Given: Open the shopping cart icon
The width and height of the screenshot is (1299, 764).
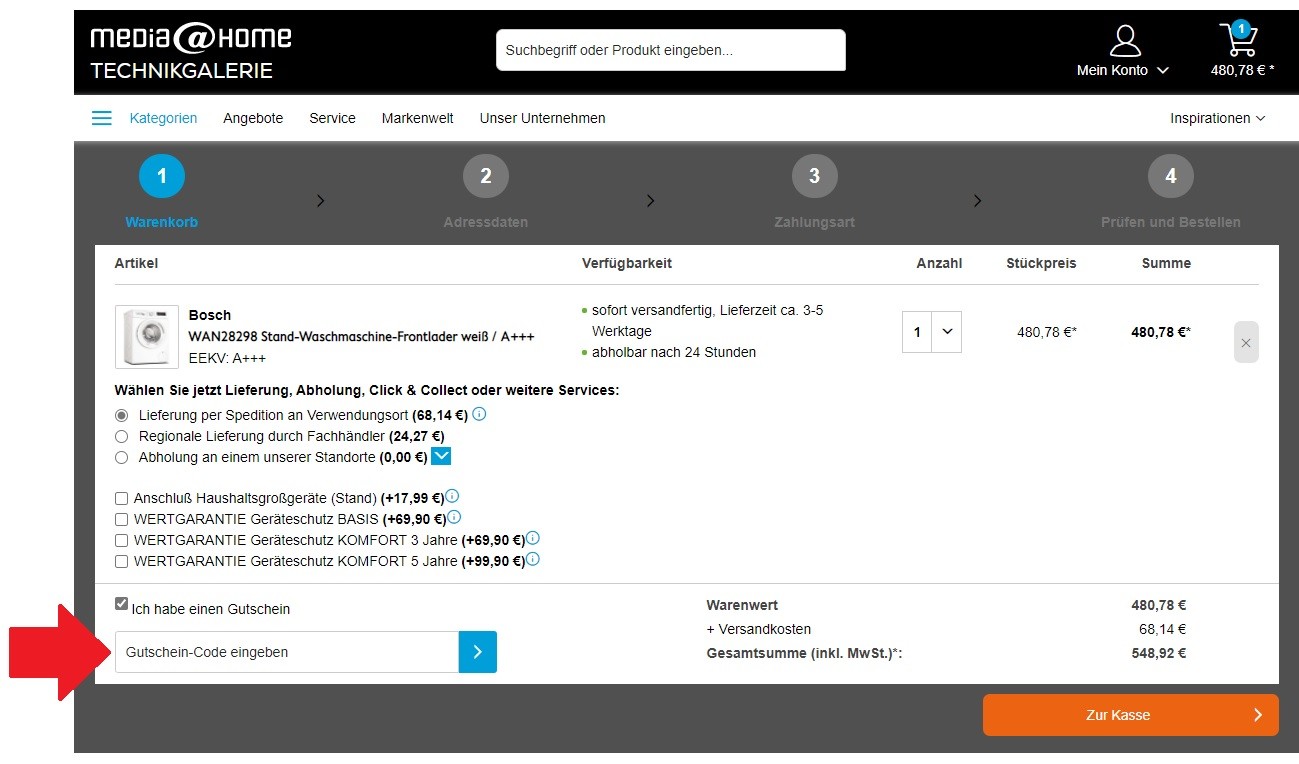Looking at the screenshot, I should [x=1238, y=40].
